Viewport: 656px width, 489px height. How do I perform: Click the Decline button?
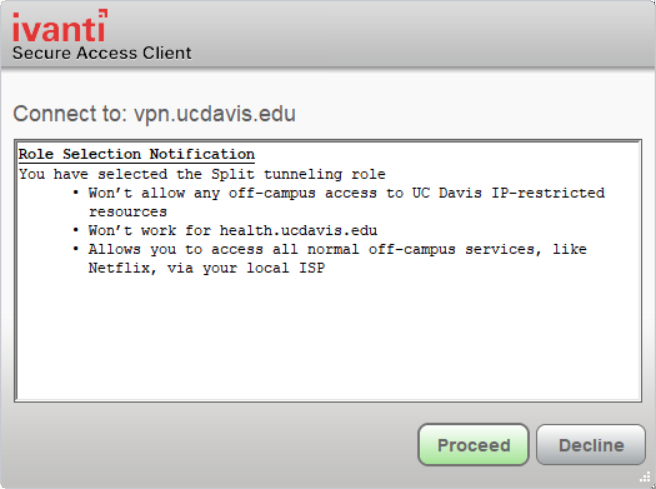click(x=590, y=445)
